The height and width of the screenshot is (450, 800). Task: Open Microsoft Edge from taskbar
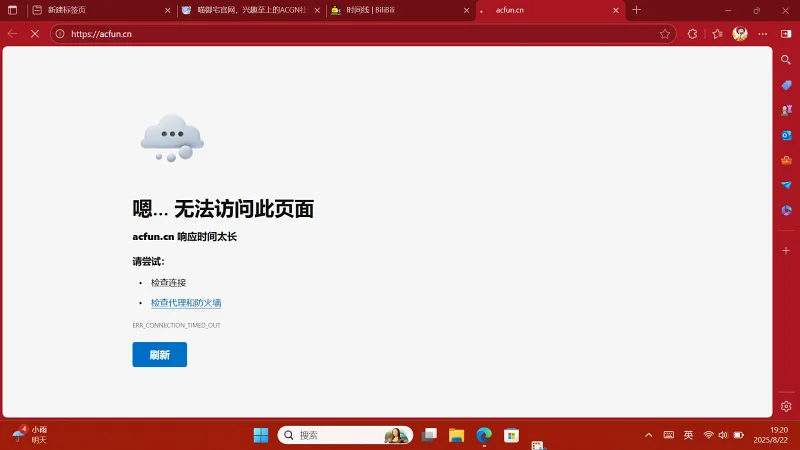pos(484,435)
